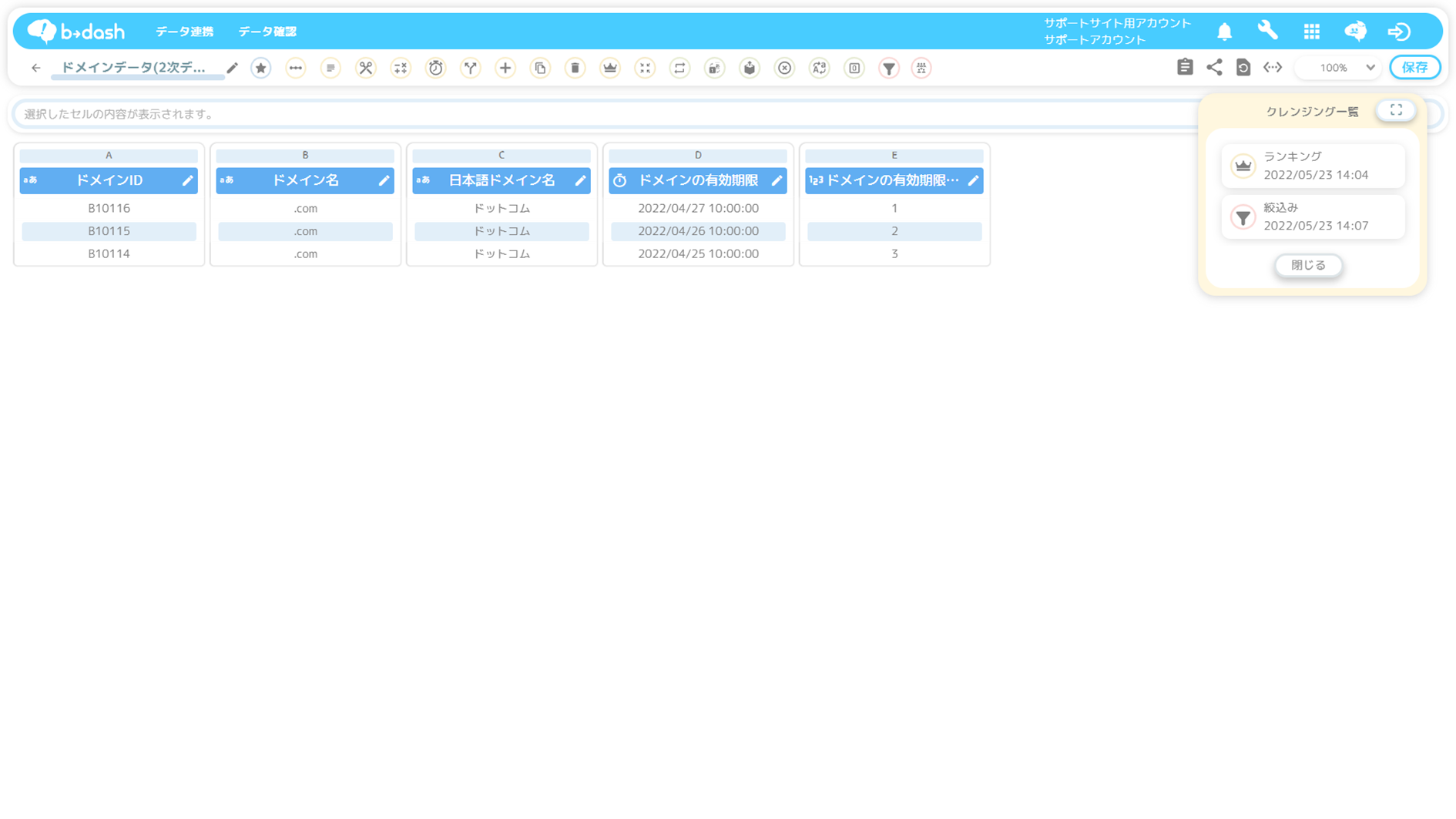This screenshot has height=819, width=1456.
Task: Edit the ドメインID column header
Action: [x=187, y=180]
